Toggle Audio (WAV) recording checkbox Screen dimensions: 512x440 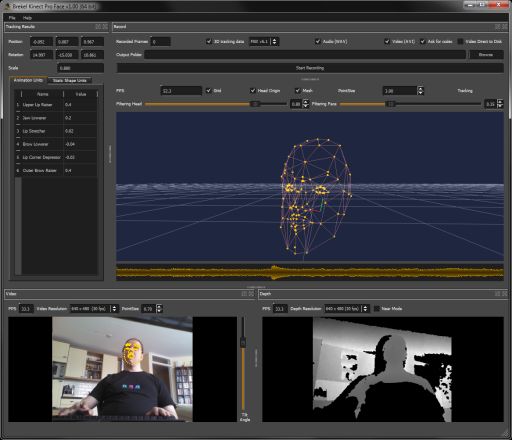click(x=318, y=41)
